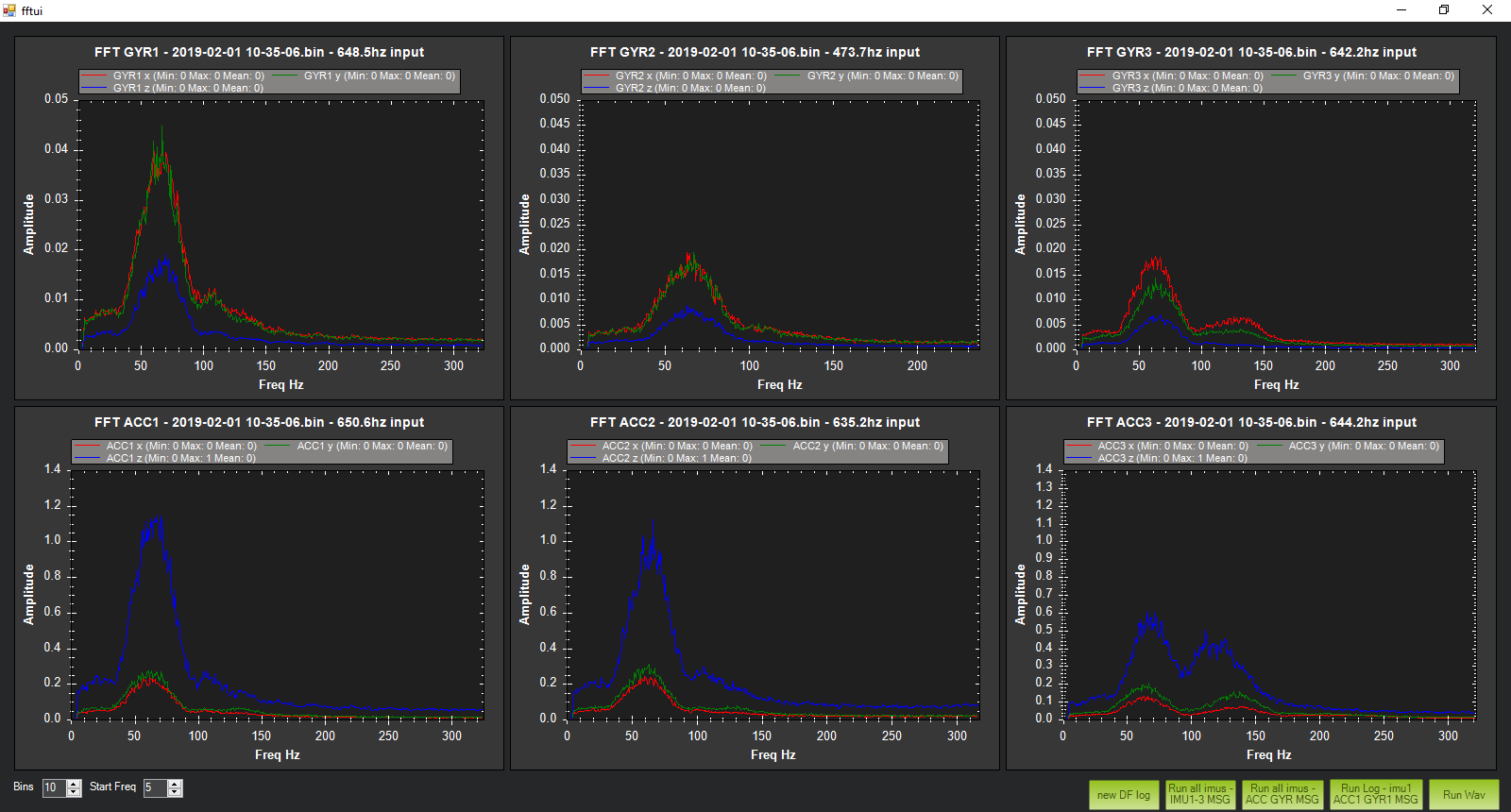Click the Amplitude axis label on ACC3 chart
Image resolution: width=1511 pixels, height=812 pixels.
pos(1020,595)
